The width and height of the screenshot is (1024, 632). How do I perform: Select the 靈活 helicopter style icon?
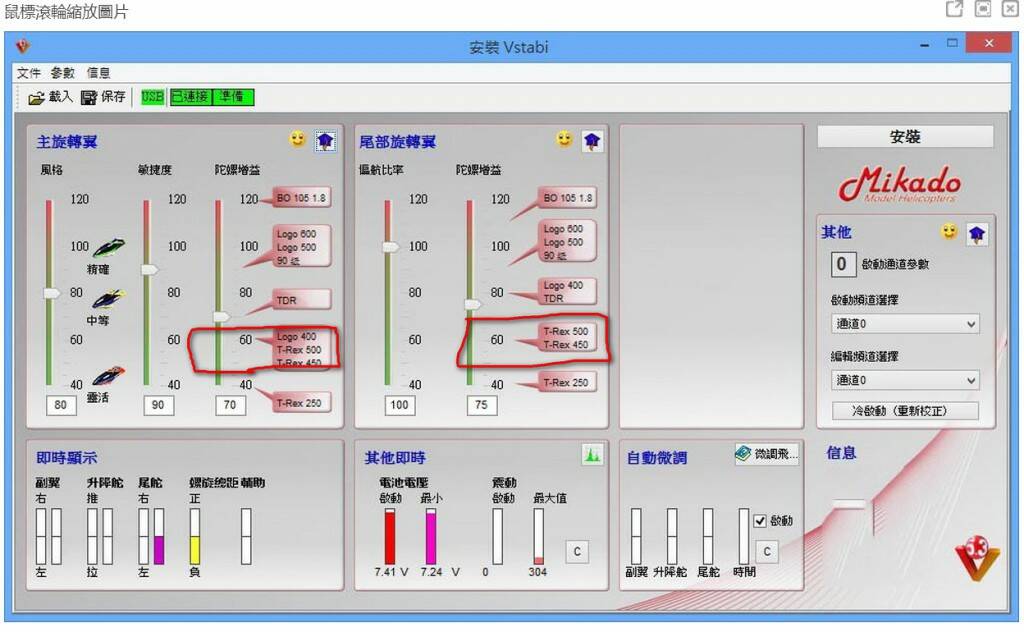tap(108, 376)
